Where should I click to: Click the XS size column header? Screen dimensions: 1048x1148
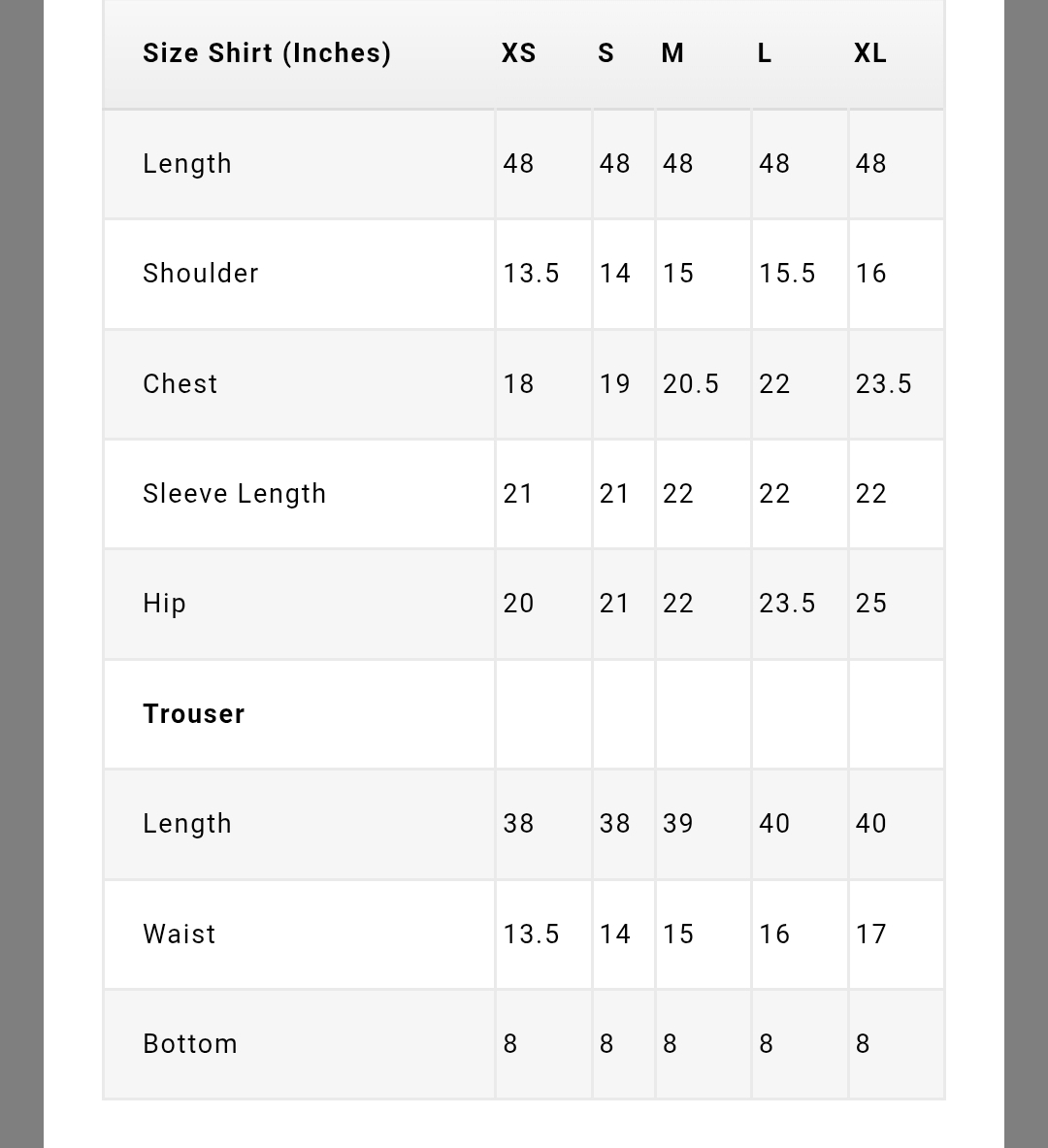pos(519,53)
